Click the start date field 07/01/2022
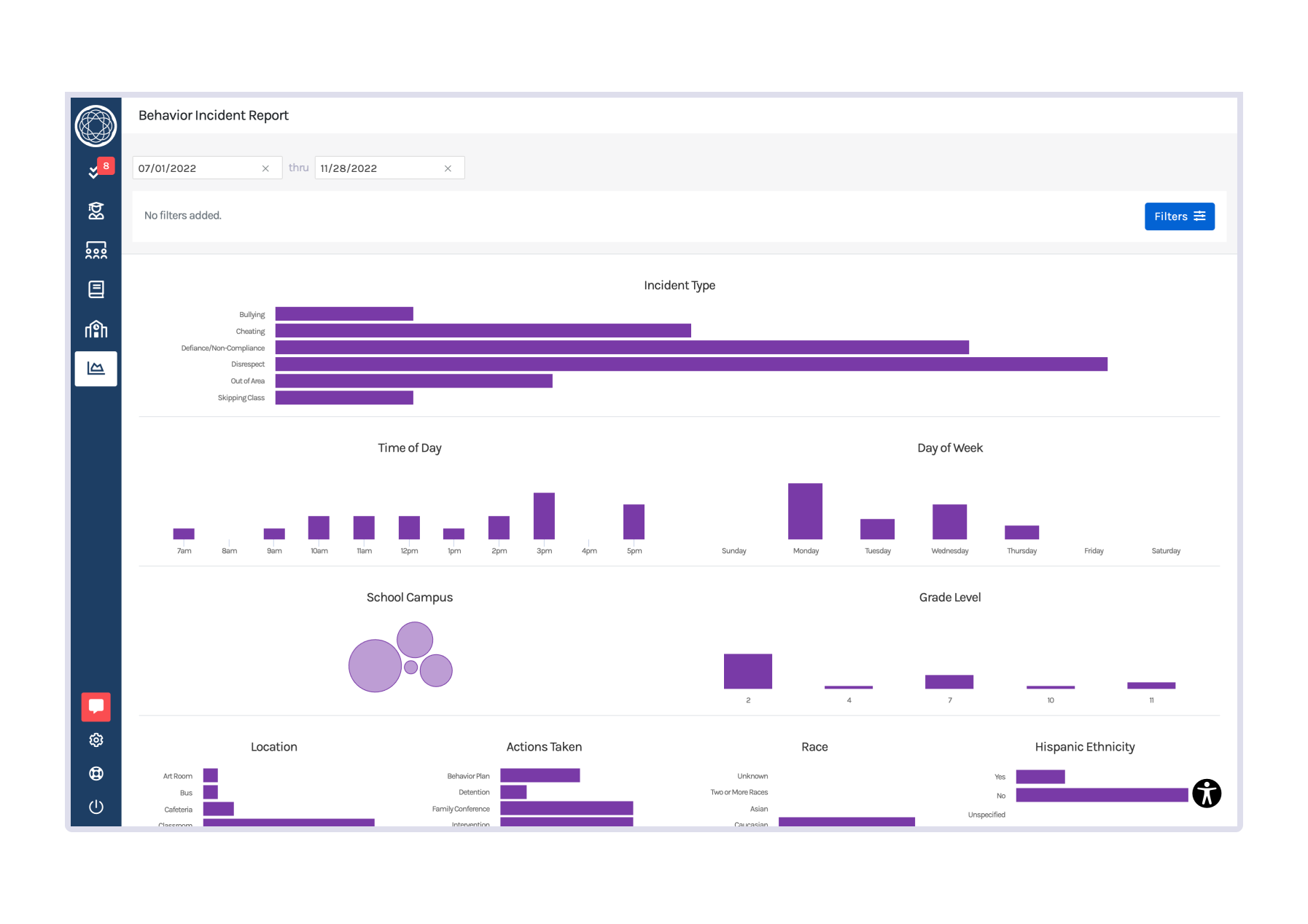Image resolution: width=1308 pixels, height=924 pixels. point(207,168)
